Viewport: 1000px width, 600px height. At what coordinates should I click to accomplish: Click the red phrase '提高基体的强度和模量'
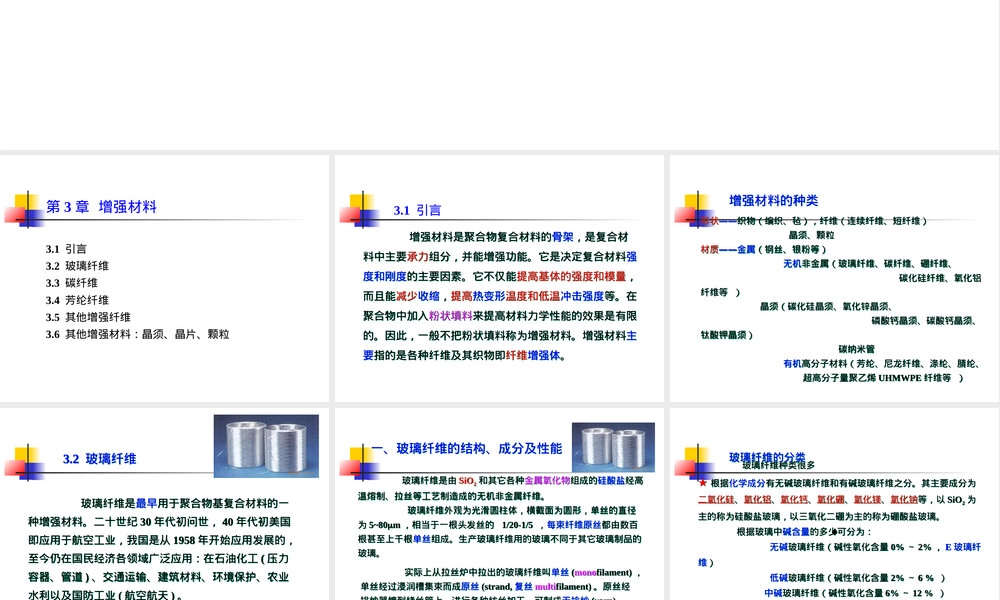click(571, 277)
